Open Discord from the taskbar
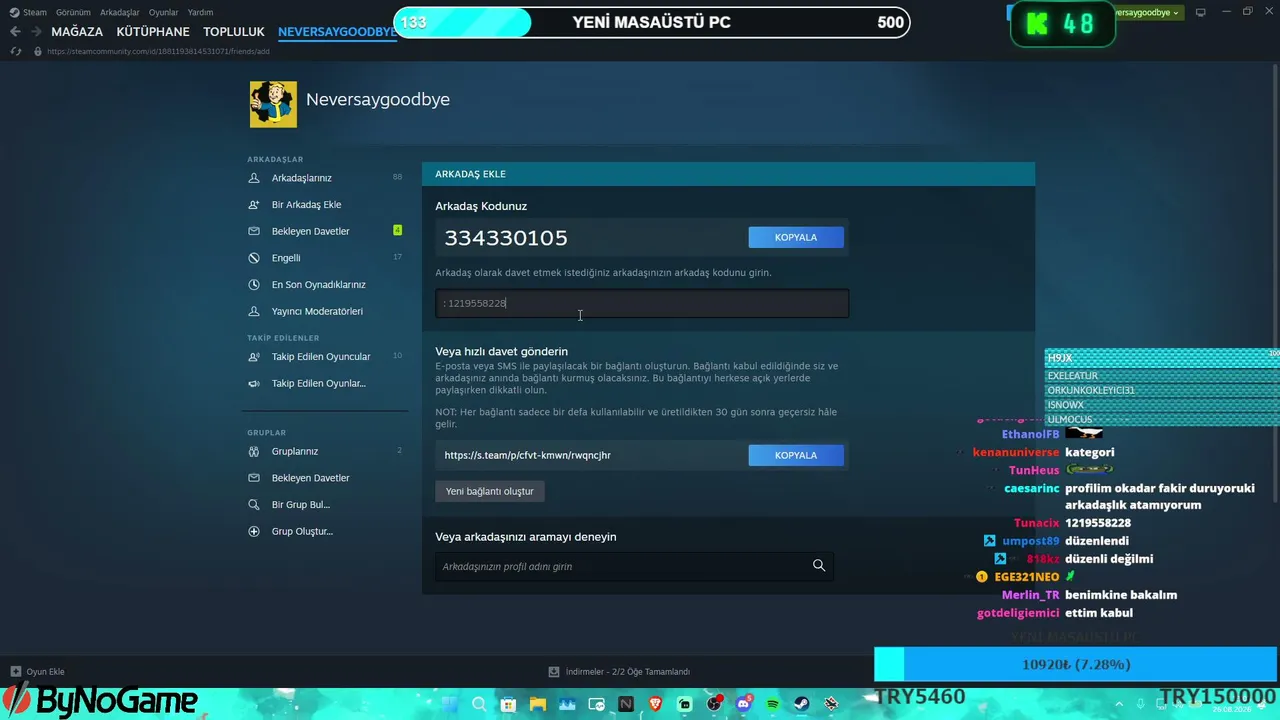The height and width of the screenshot is (720, 1280). (744, 704)
